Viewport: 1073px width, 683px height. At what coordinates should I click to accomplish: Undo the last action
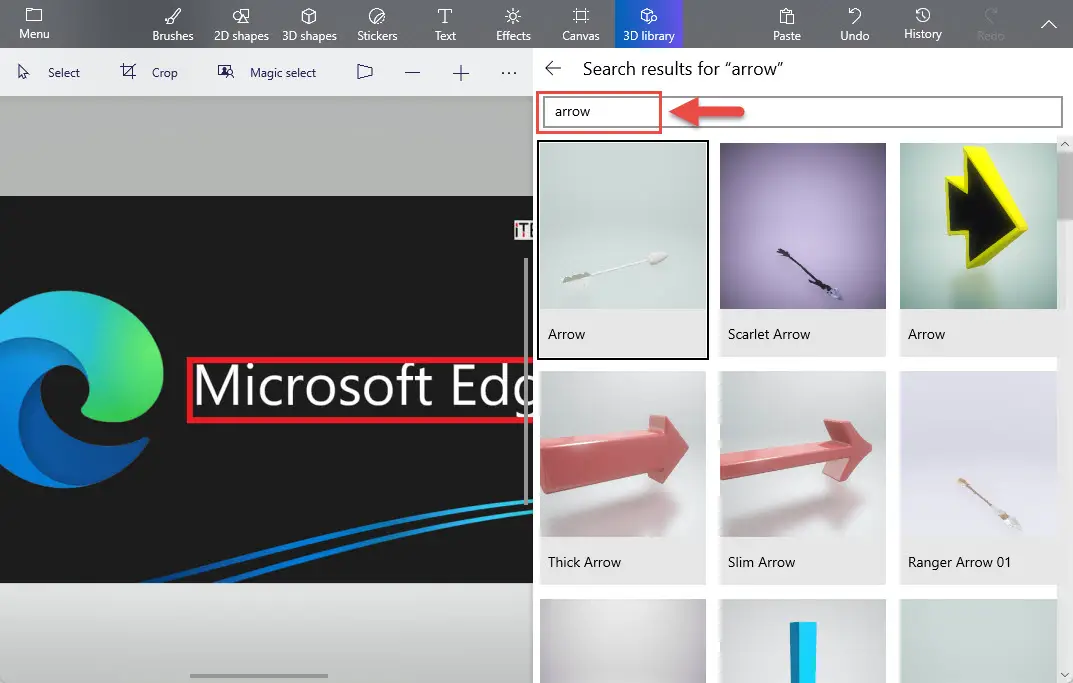[854, 24]
